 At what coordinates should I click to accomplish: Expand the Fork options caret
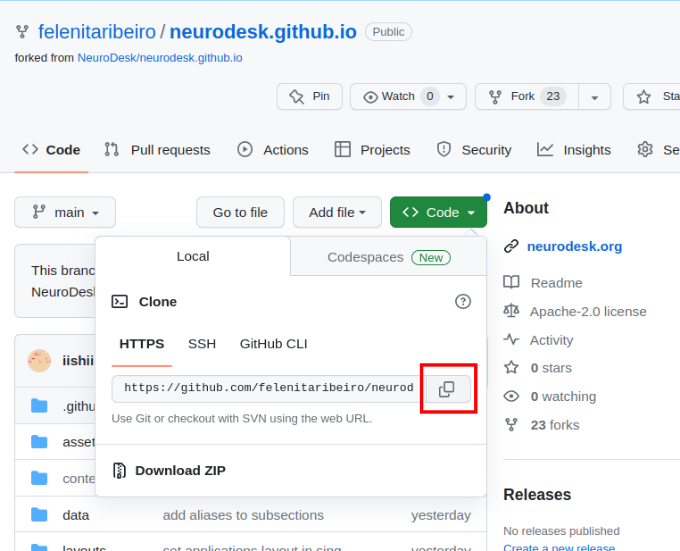coord(594,97)
